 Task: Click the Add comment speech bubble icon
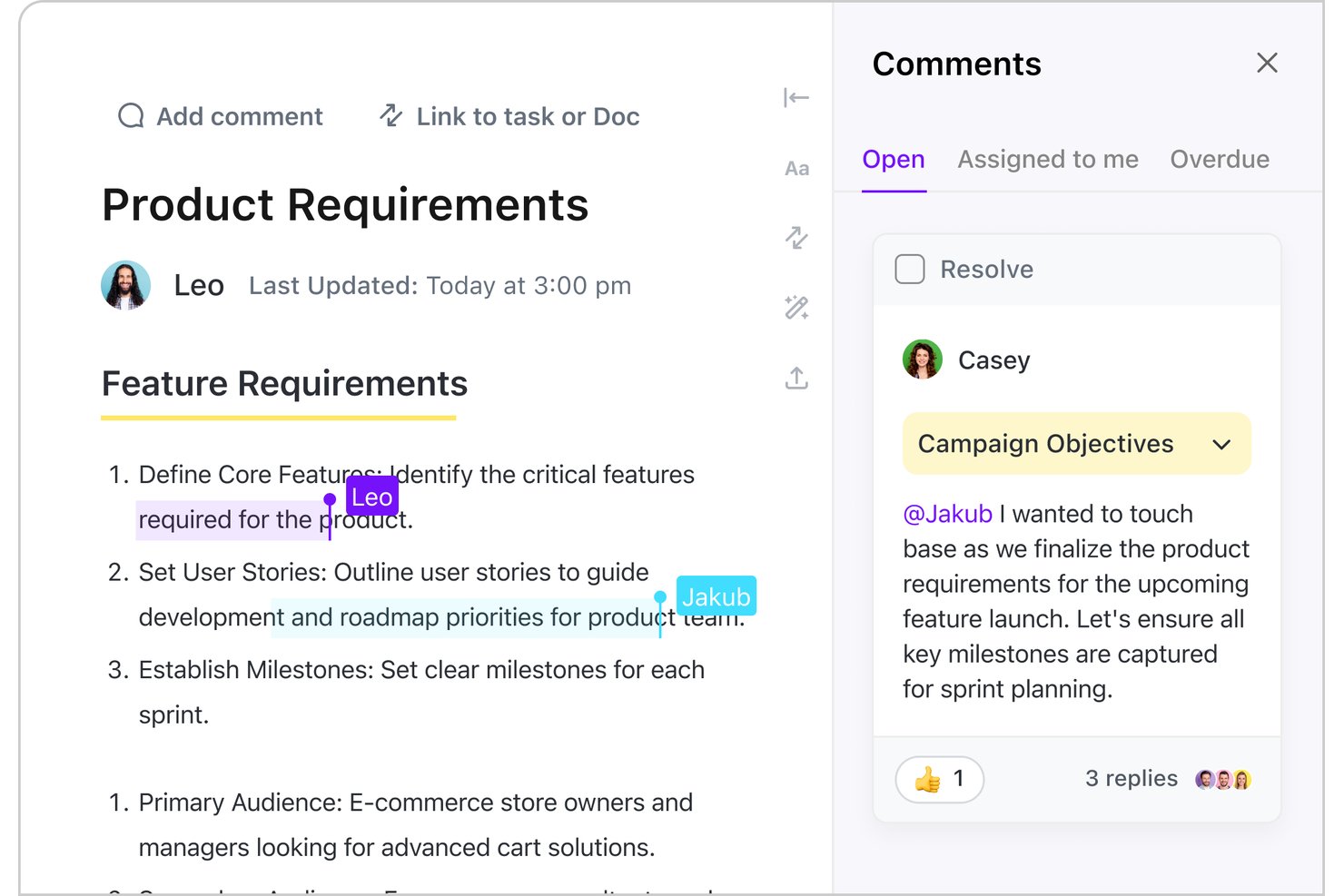point(131,116)
